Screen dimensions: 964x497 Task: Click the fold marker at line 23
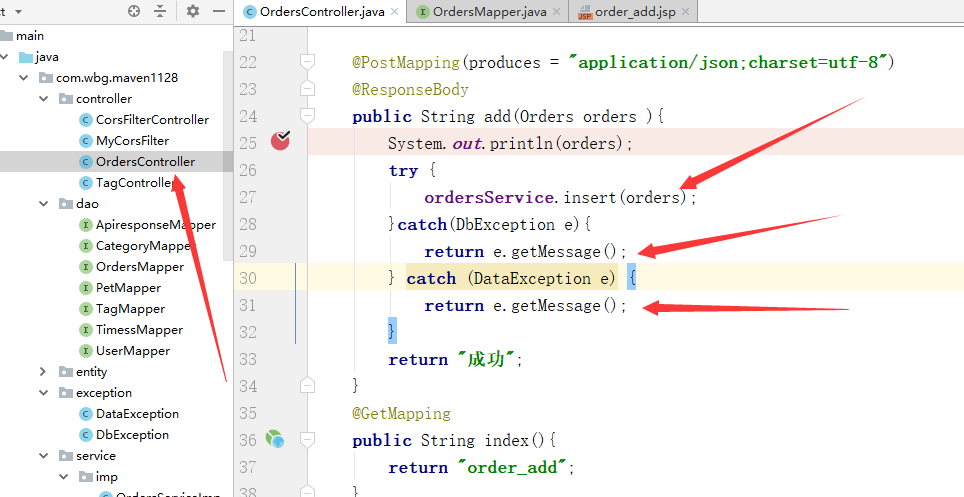pos(307,89)
